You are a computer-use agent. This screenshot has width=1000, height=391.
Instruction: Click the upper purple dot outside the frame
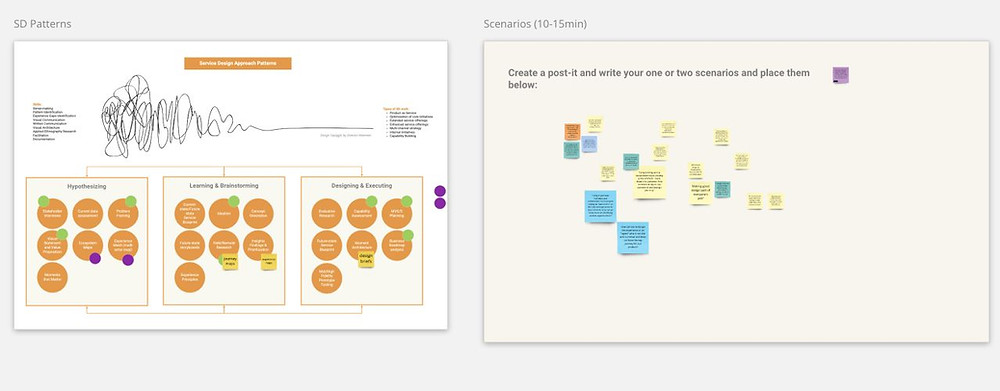[x=440, y=191]
